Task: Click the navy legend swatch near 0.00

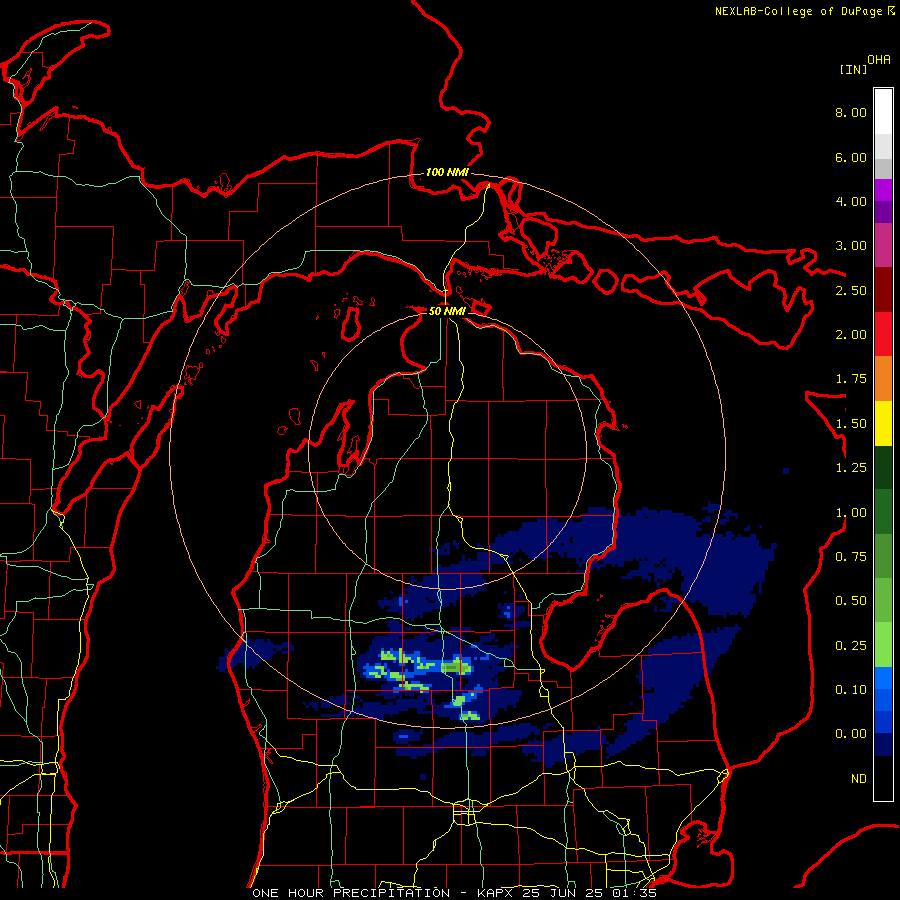Action: (x=883, y=744)
